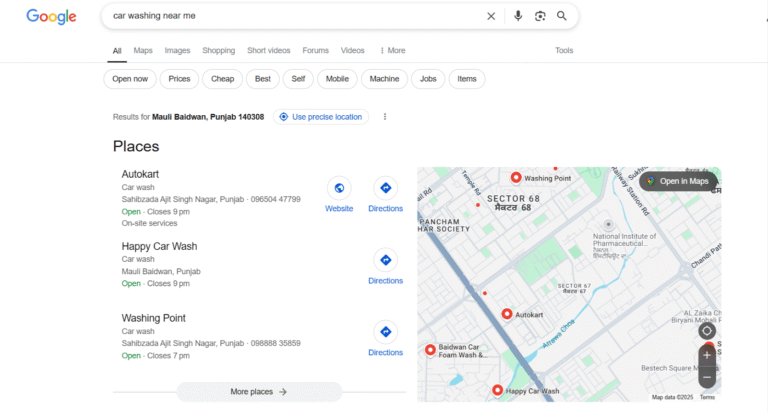
Task: Open the Shopping tab
Action: pos(218,50)
